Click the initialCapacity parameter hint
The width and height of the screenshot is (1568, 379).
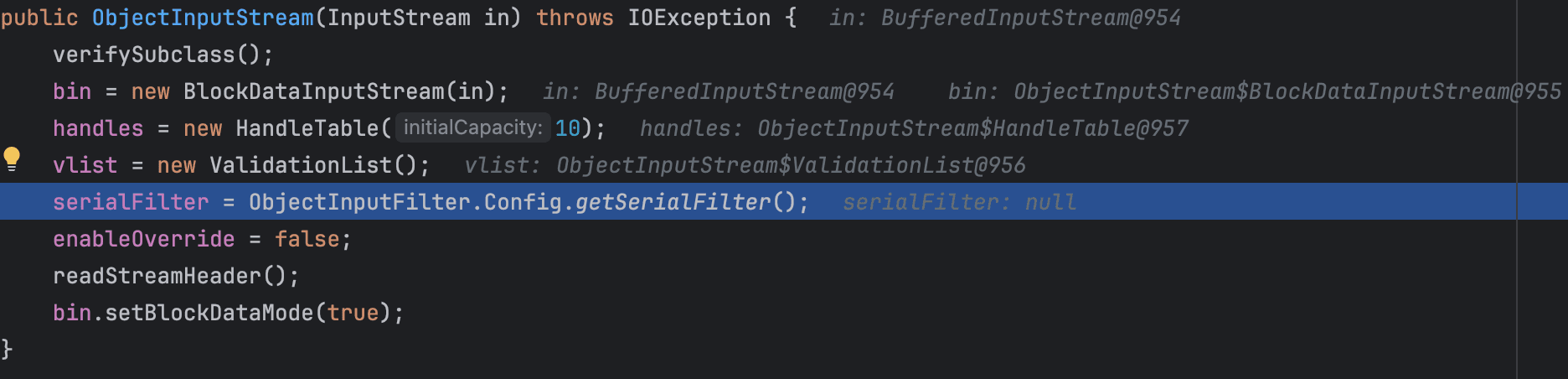coord(473,127)
